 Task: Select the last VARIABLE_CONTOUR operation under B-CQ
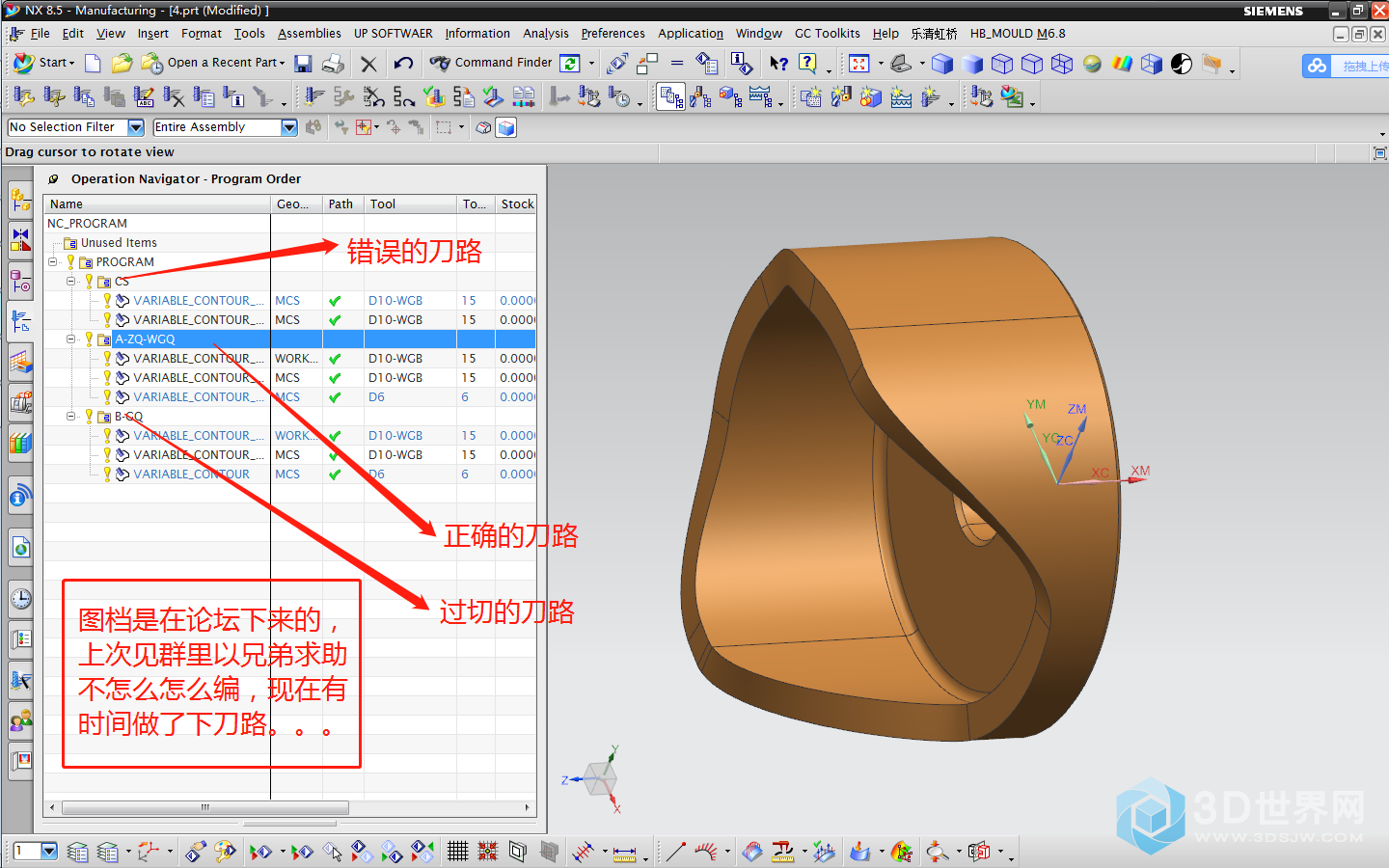click(191, 475)
